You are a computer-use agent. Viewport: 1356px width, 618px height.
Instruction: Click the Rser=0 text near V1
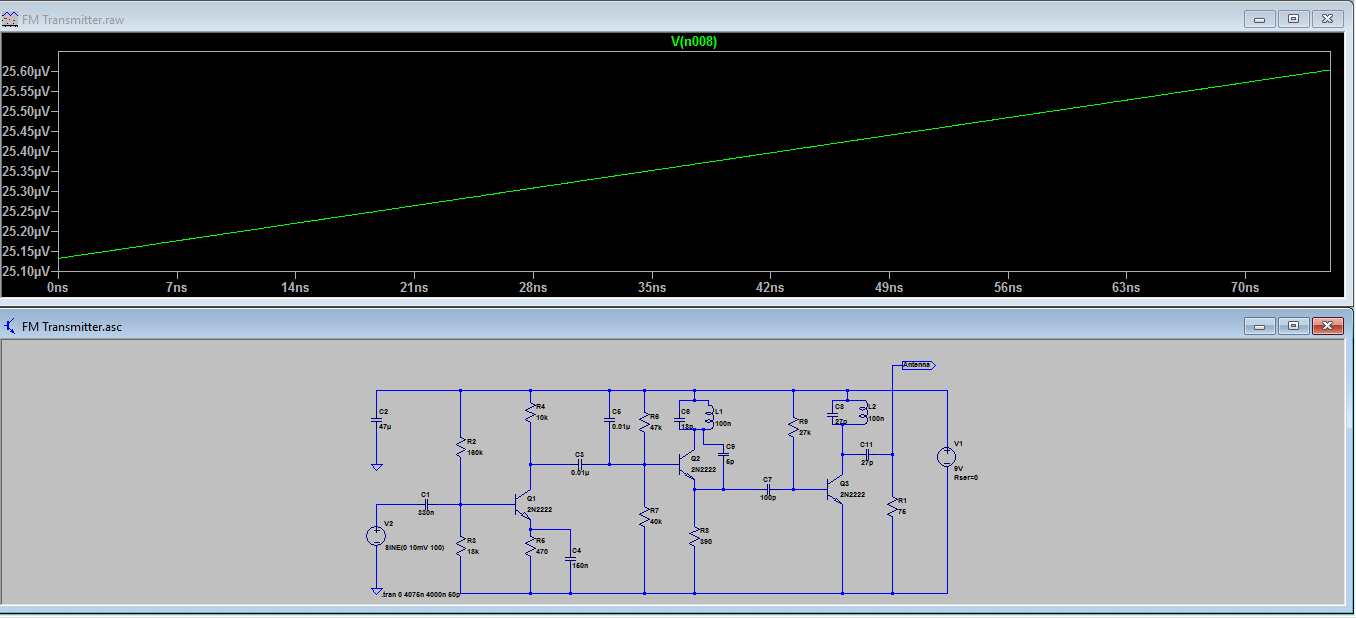[965, 478]
